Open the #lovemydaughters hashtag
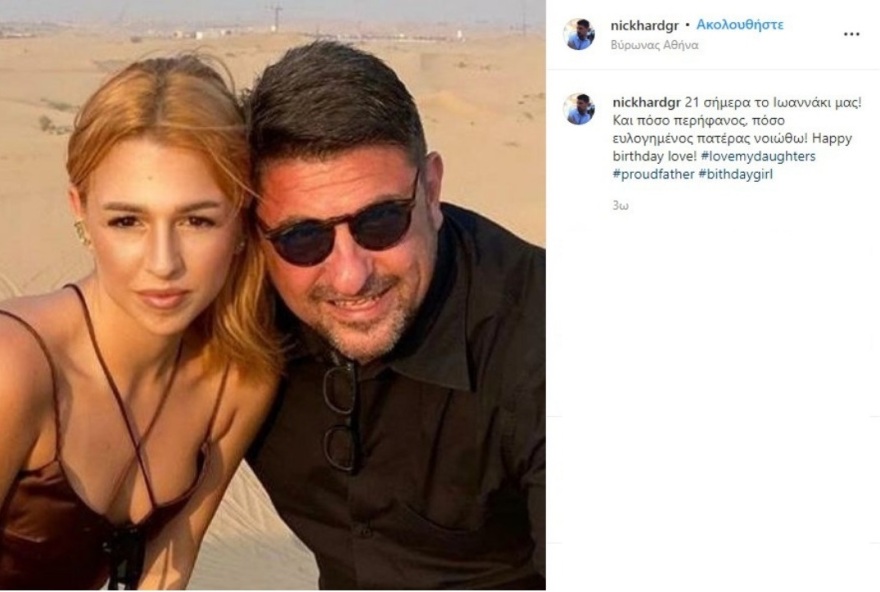880x592 pixels. (x=757, y=155)
